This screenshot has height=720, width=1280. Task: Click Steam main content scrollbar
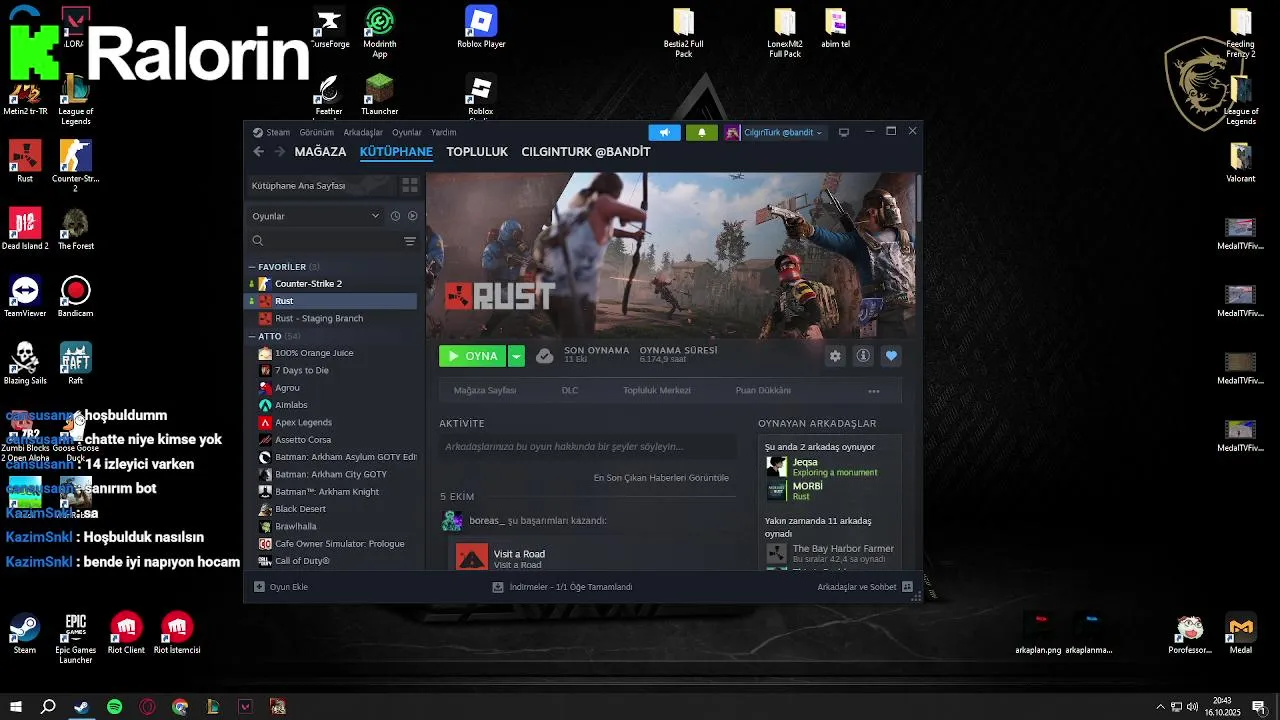(918, 198)
